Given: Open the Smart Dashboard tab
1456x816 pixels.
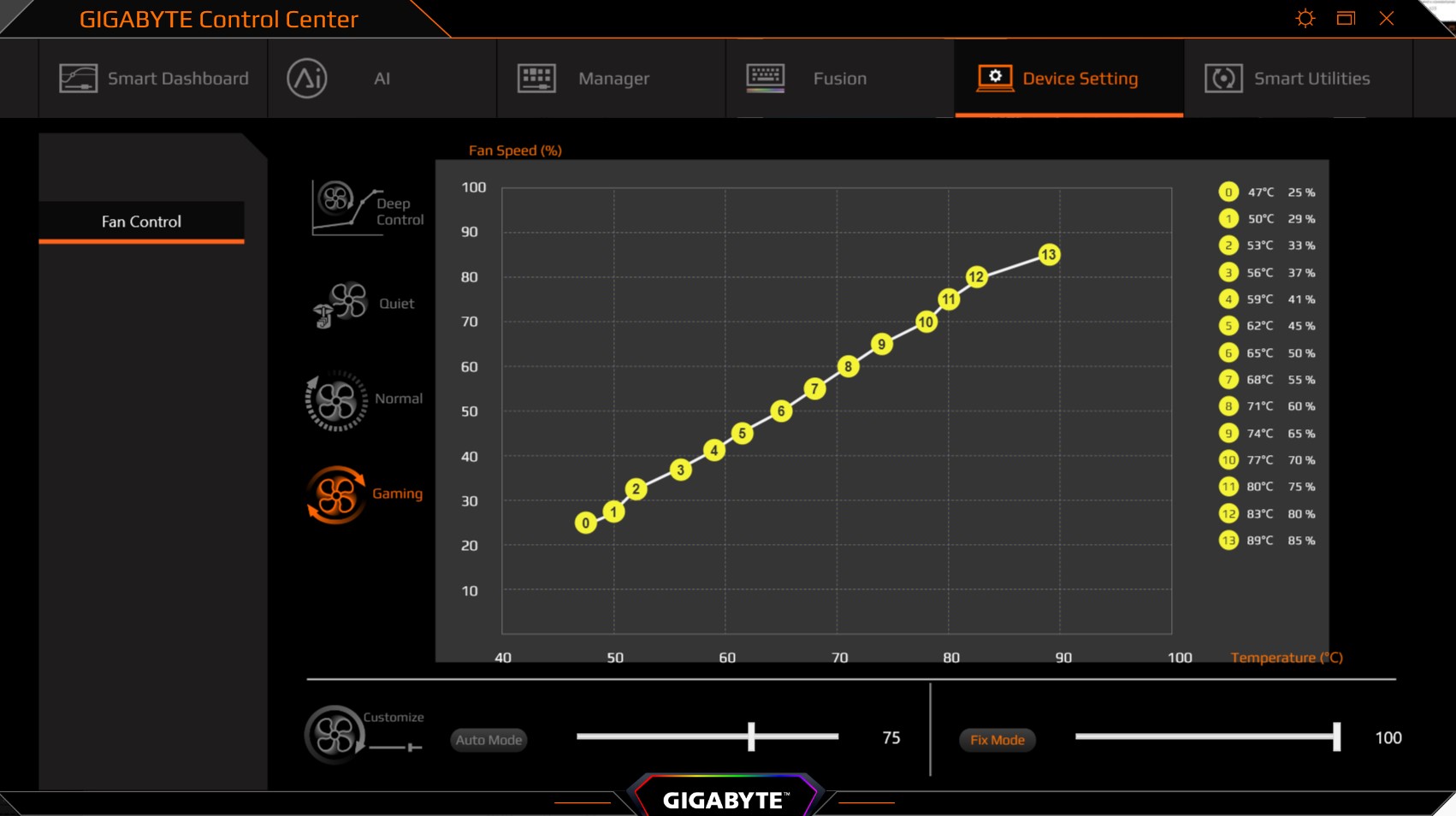Looking at the screenshot, I should tap(153, 79).
